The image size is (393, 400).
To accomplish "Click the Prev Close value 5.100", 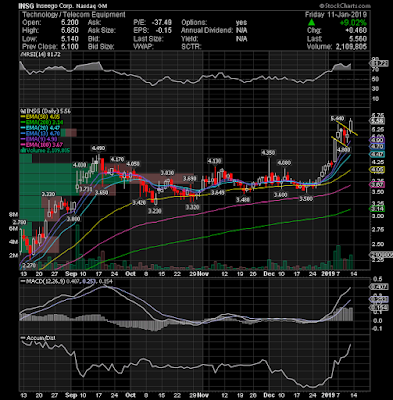I will click(x=69, y=47).
